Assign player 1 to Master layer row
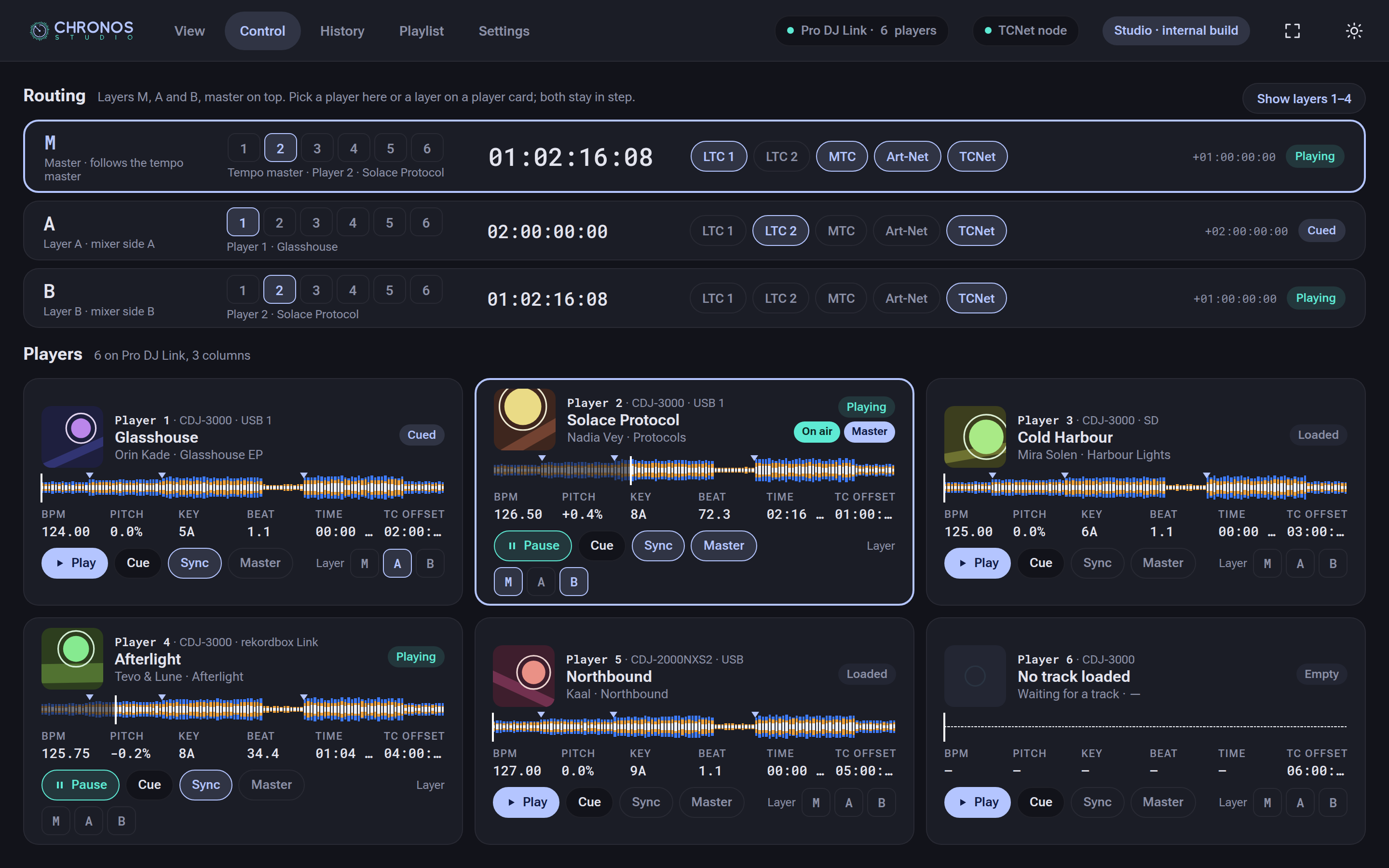Viewport: 1389px width, 868px height. point(244,148)
